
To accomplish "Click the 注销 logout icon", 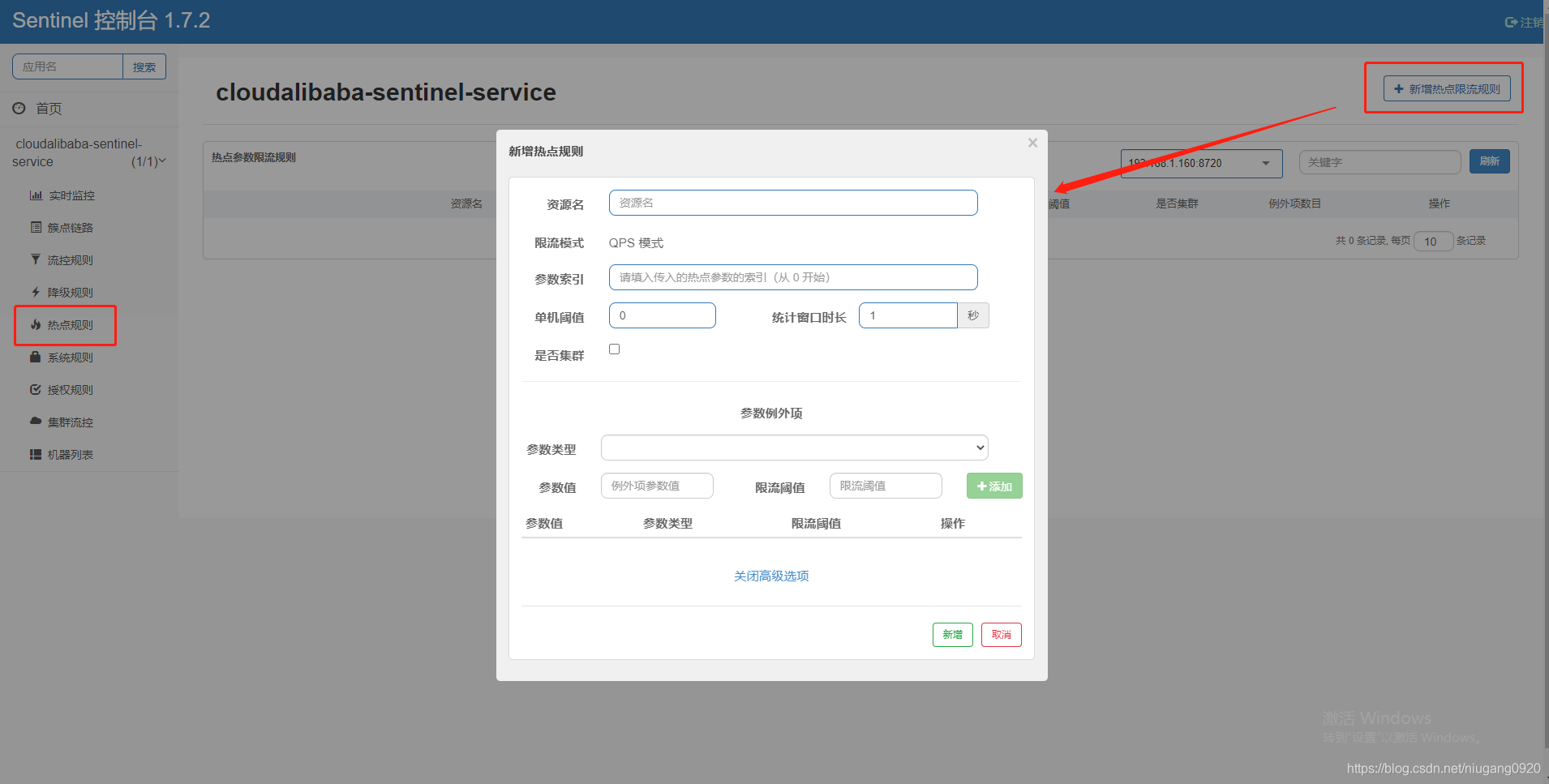I will (1511, 23).
